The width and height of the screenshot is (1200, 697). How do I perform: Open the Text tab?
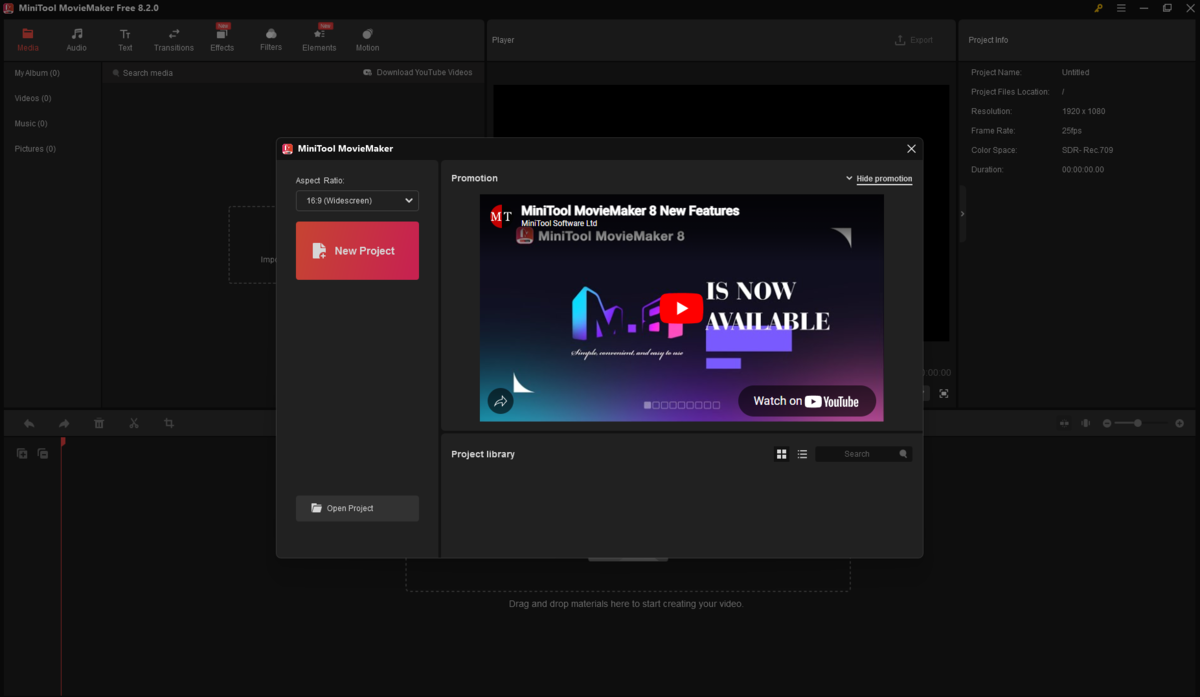pyautogui.click(x=125, y=39)
